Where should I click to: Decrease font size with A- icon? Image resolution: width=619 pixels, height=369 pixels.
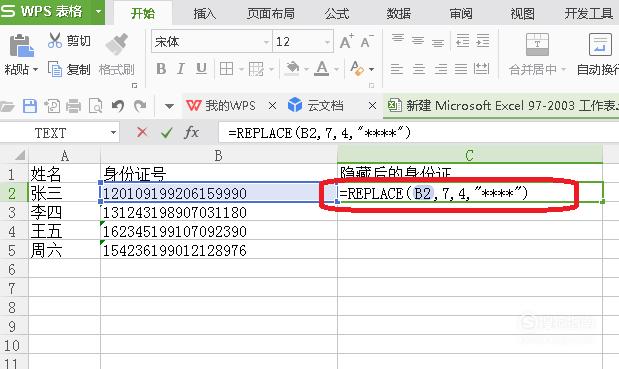[x=367, y=41]
